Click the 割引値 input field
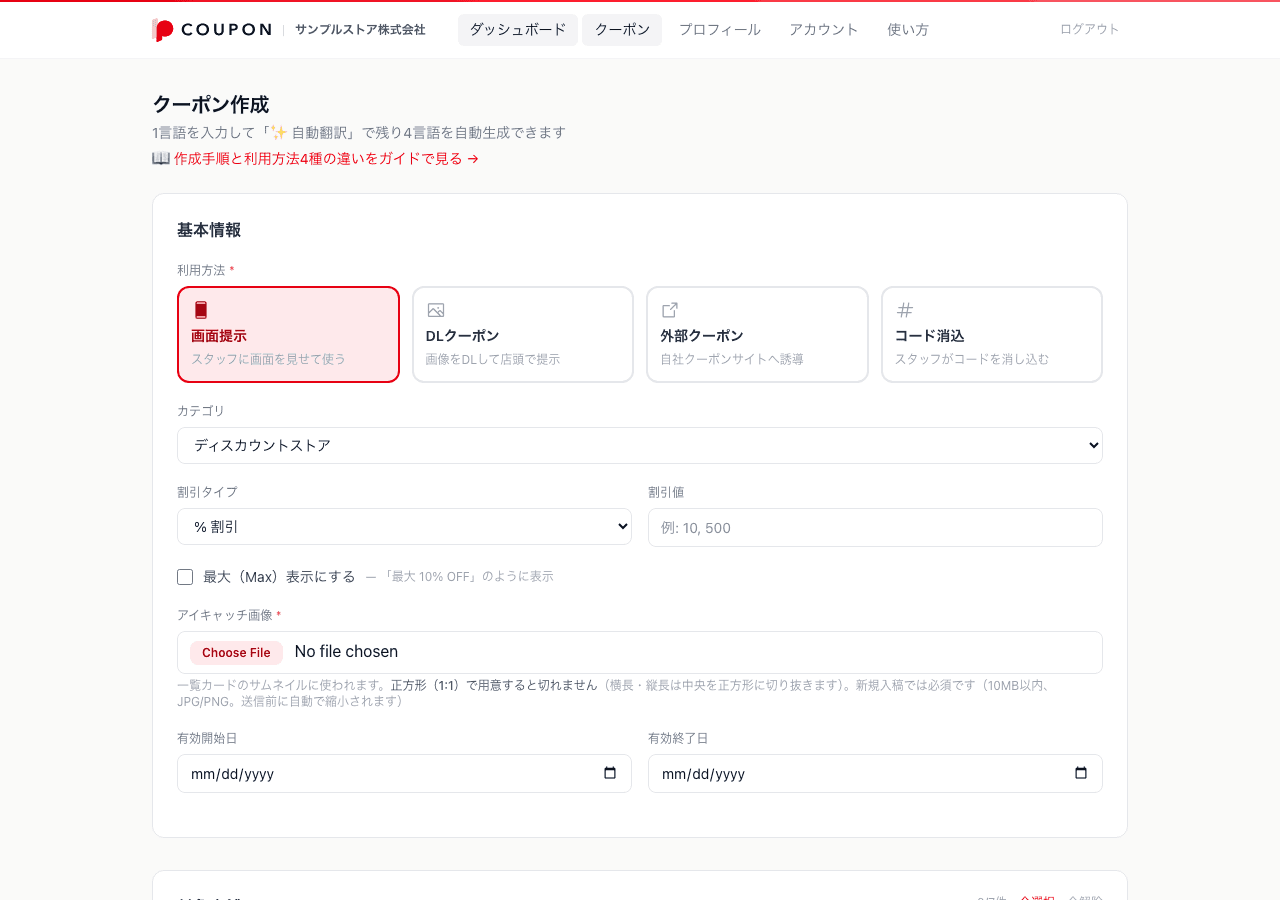This screenshot has width=1280, height=900. [x=875, y=527]
